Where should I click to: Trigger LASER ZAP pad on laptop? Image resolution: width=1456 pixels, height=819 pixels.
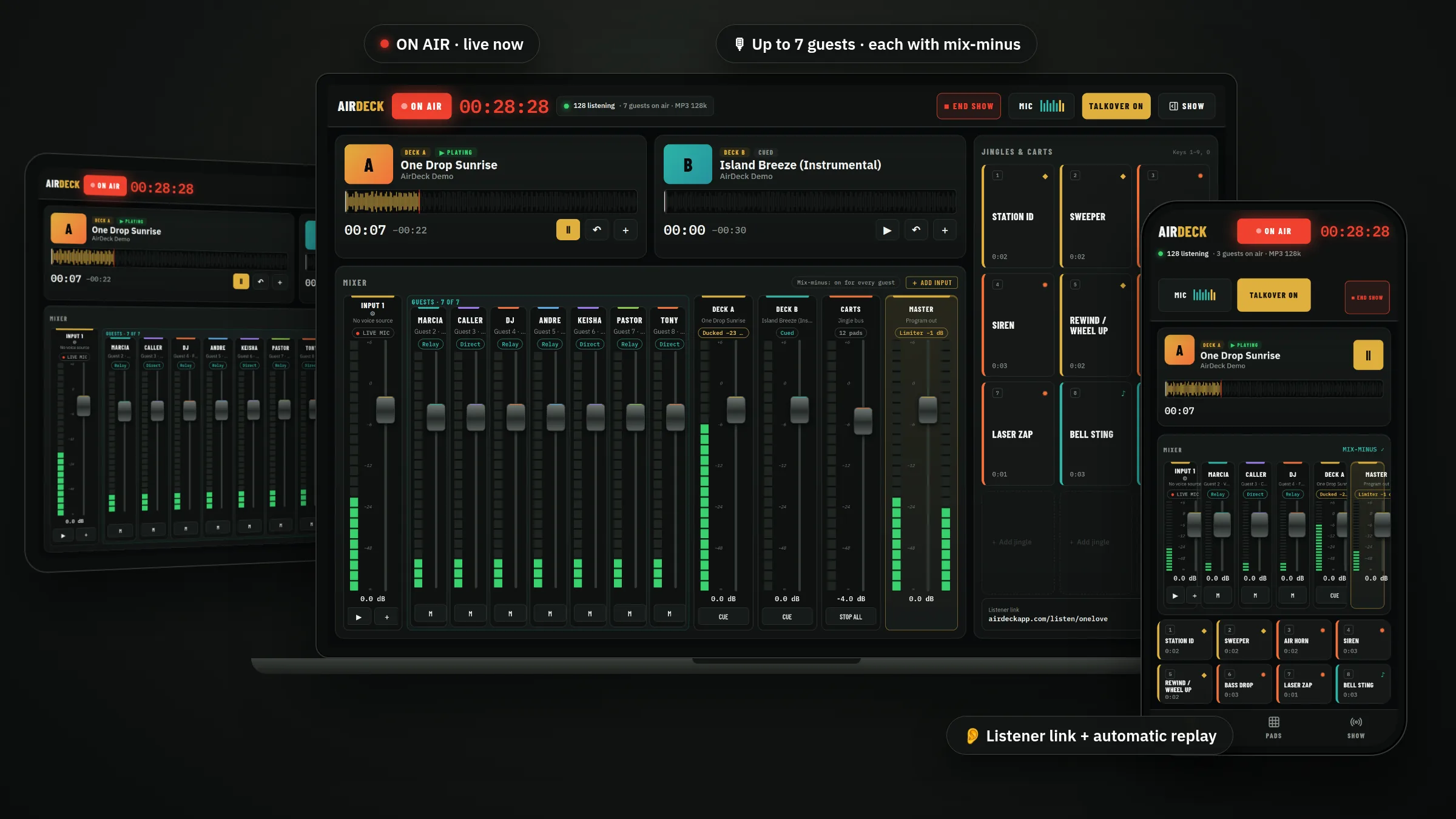click(1018, 434)
